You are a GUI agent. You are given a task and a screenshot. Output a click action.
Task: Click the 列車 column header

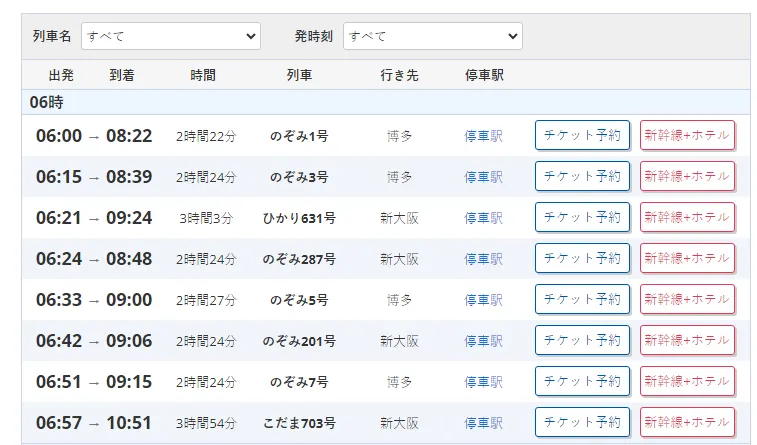pyautogui.click(x=299, y=75)
